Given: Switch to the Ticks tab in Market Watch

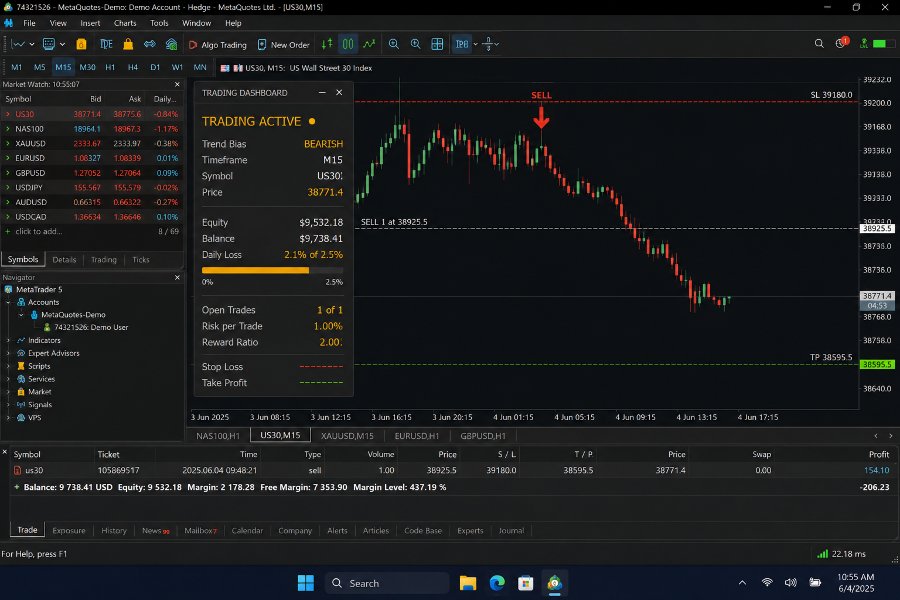Looking at the screenshot, I should [x=141, y=260].
